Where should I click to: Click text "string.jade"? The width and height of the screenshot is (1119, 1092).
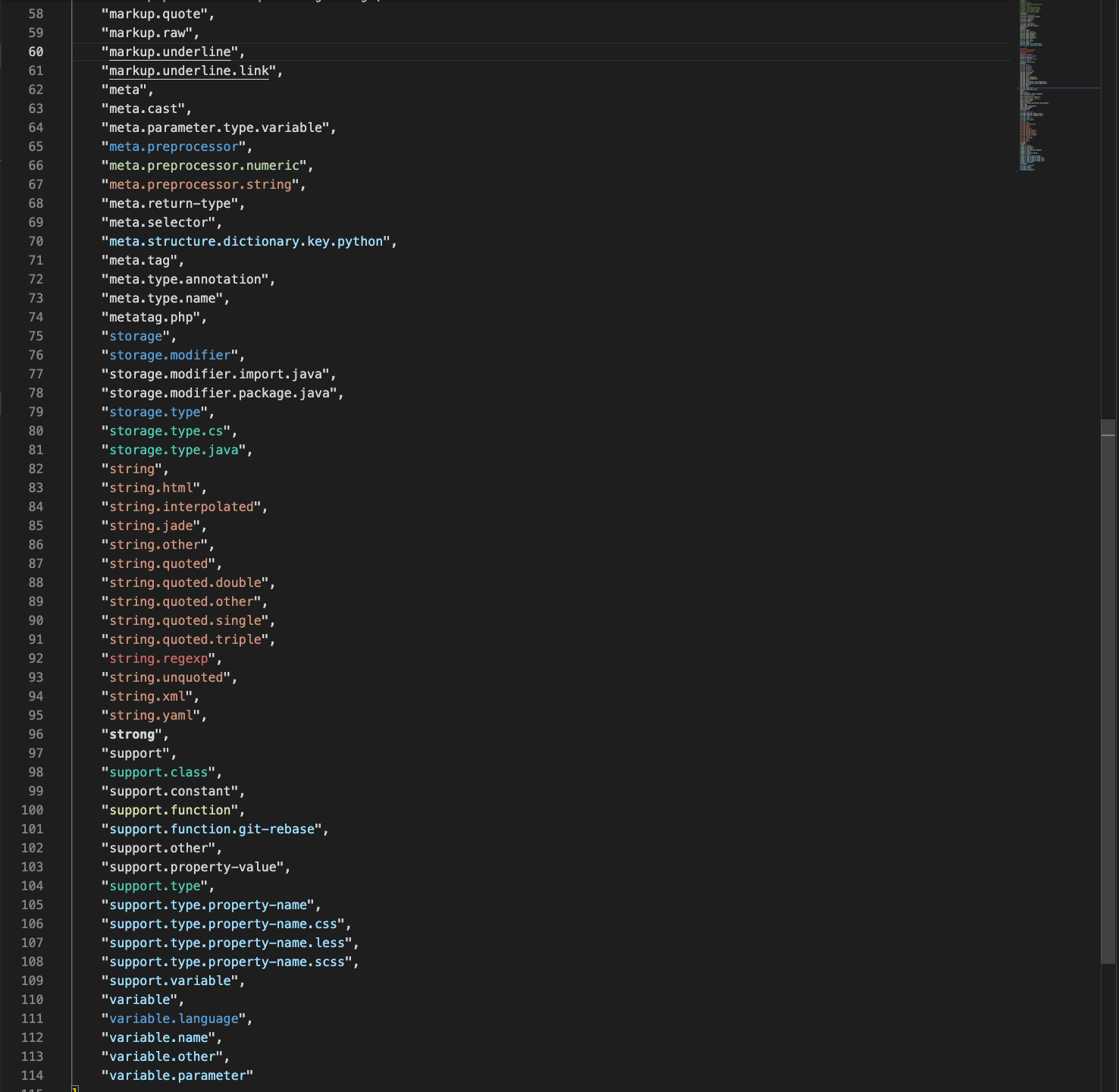coord(152,526)
